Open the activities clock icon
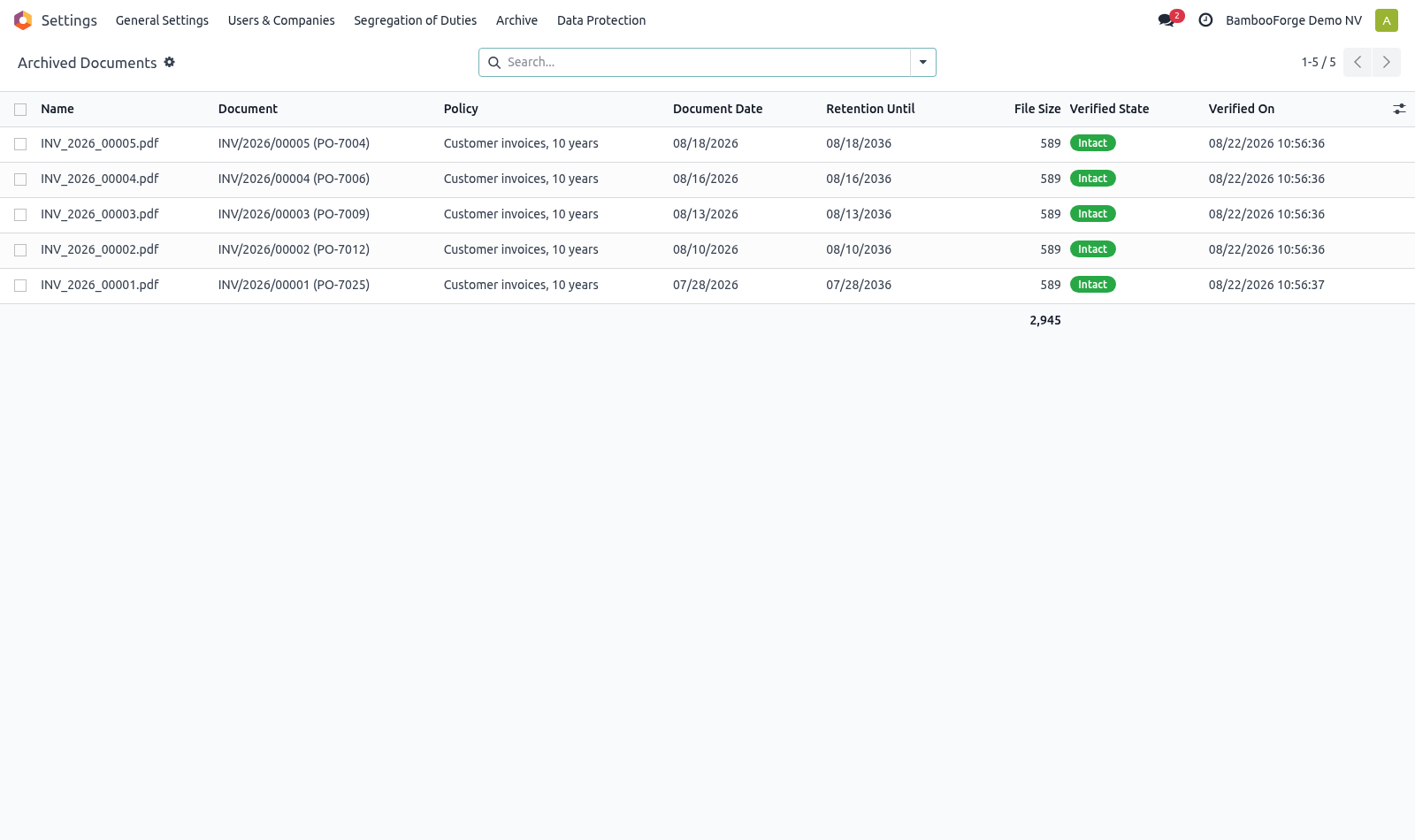This screenshot has width=1415, height=840. click(1205, 20)
